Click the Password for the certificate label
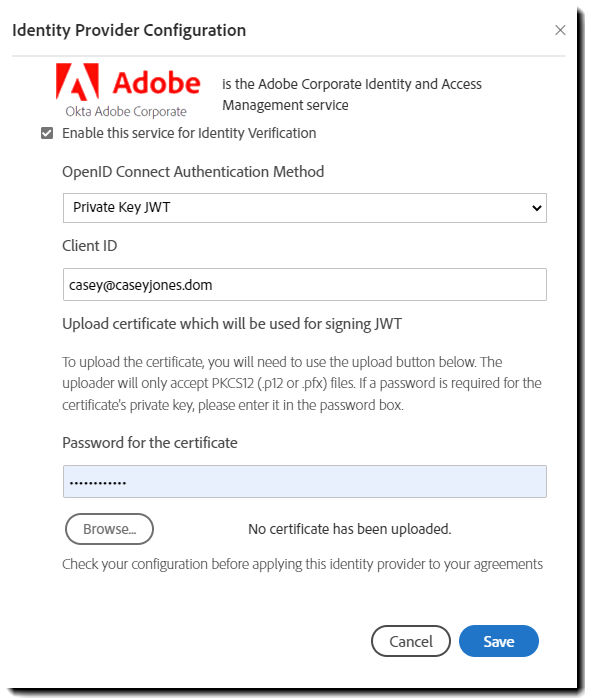Screen dimensions: 599x698 pyautogui.click(x=150, y=443)
